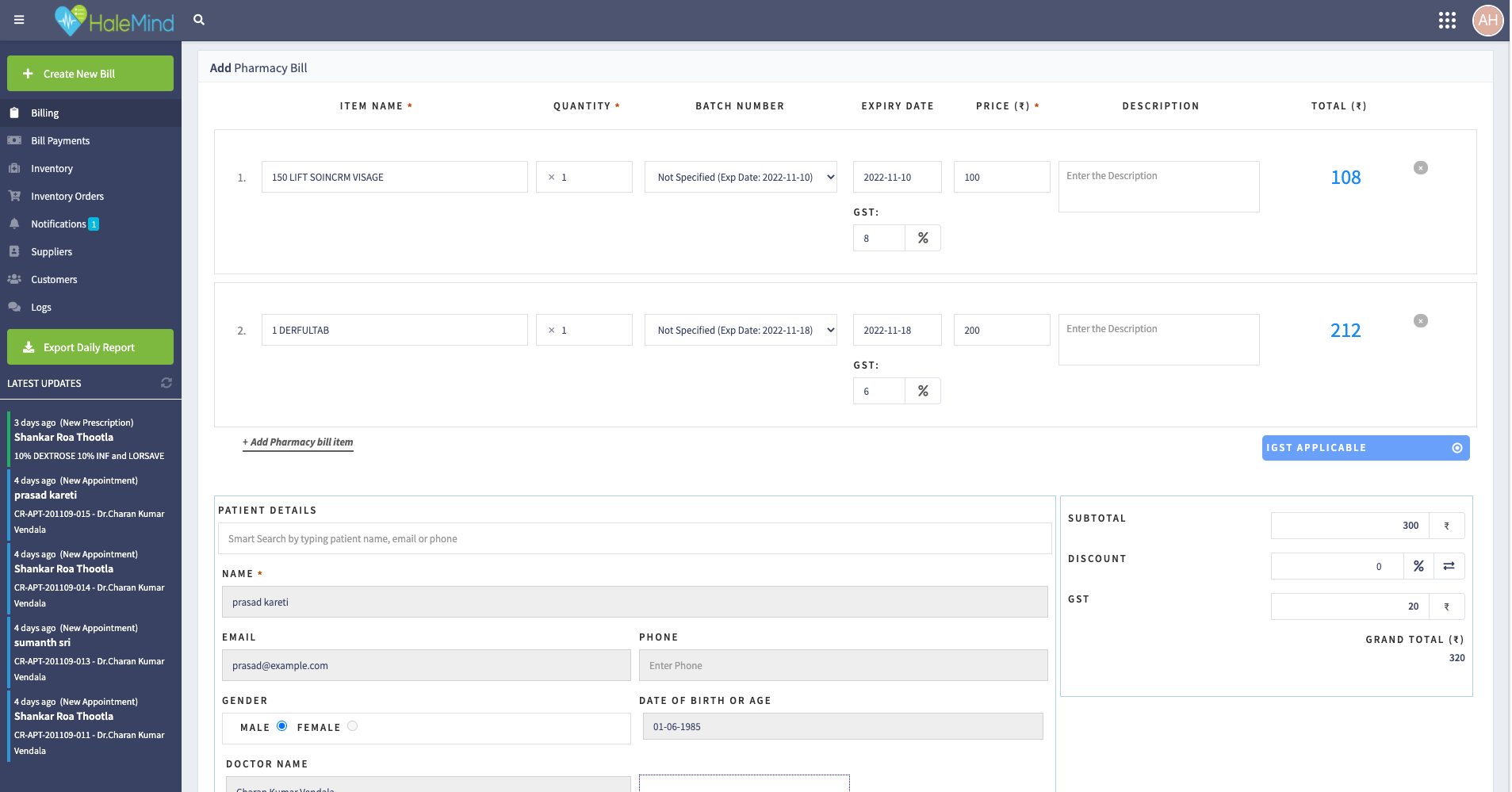Go to Inventory Orders in the sidebar
Image resolution: width=1512 pixels, height=792 pixels.
[90, 196]
